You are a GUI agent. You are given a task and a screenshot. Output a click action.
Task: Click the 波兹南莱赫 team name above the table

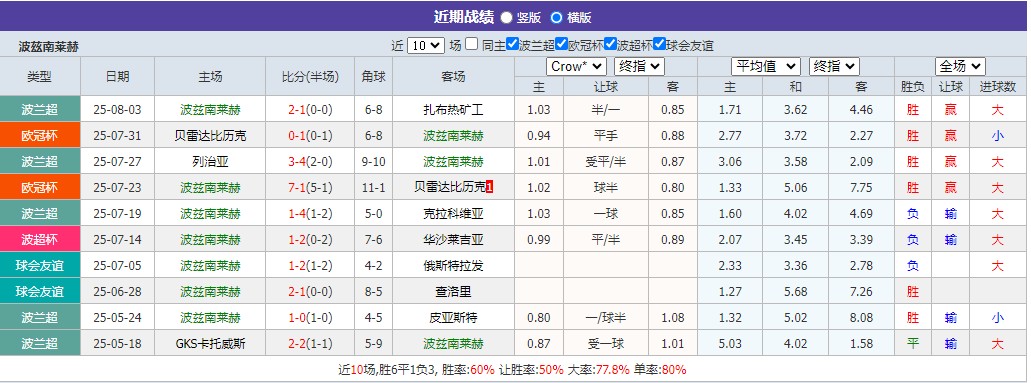tap(49, 47)
